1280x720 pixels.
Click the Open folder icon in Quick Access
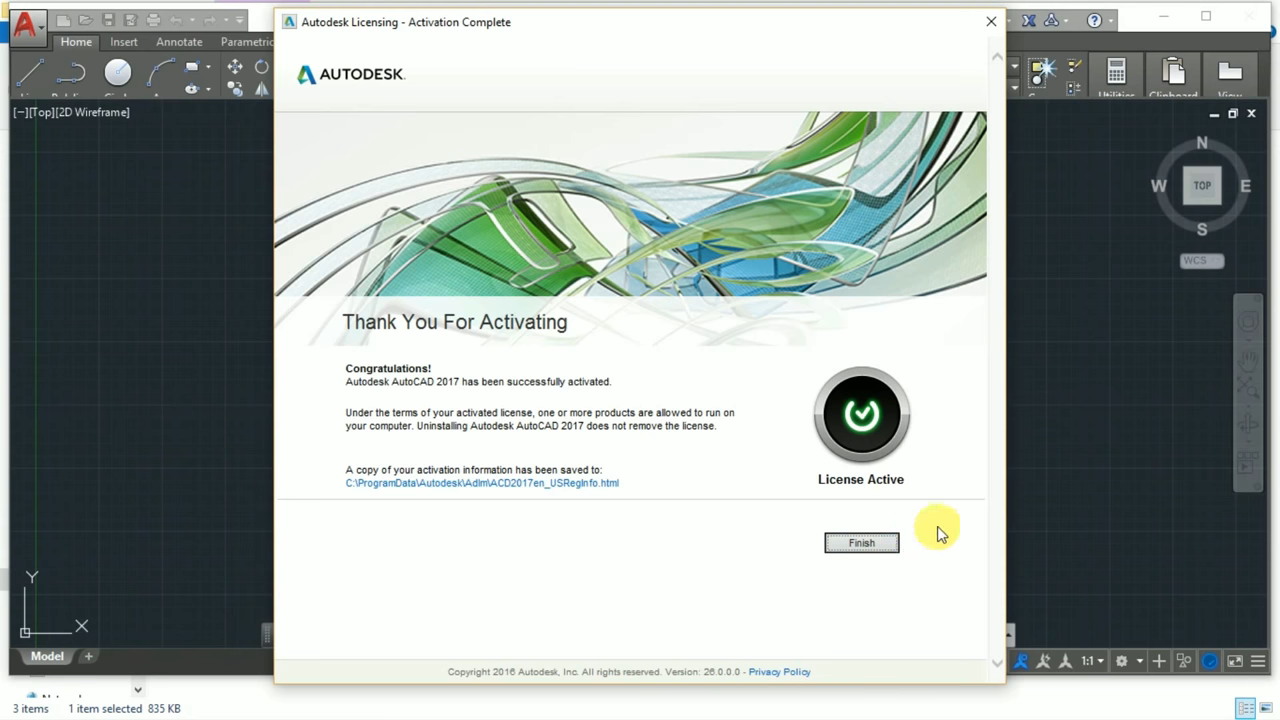(86, 20)
